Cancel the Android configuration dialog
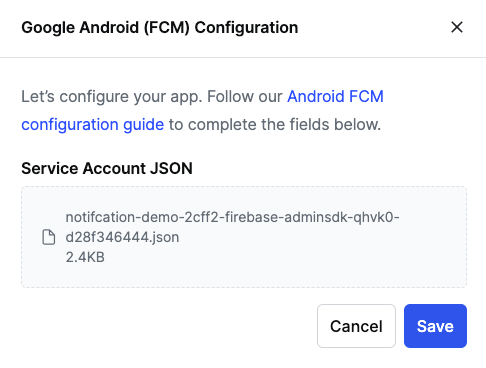Screen dimensions: 486x368 click(x=356, y=326)
